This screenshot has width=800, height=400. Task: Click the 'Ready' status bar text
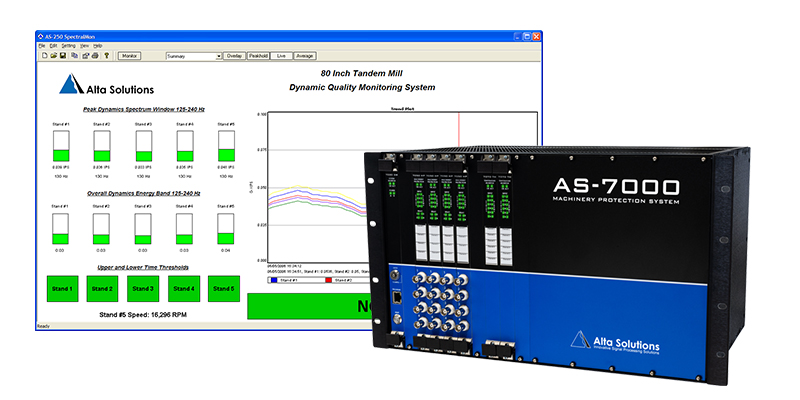42,326
